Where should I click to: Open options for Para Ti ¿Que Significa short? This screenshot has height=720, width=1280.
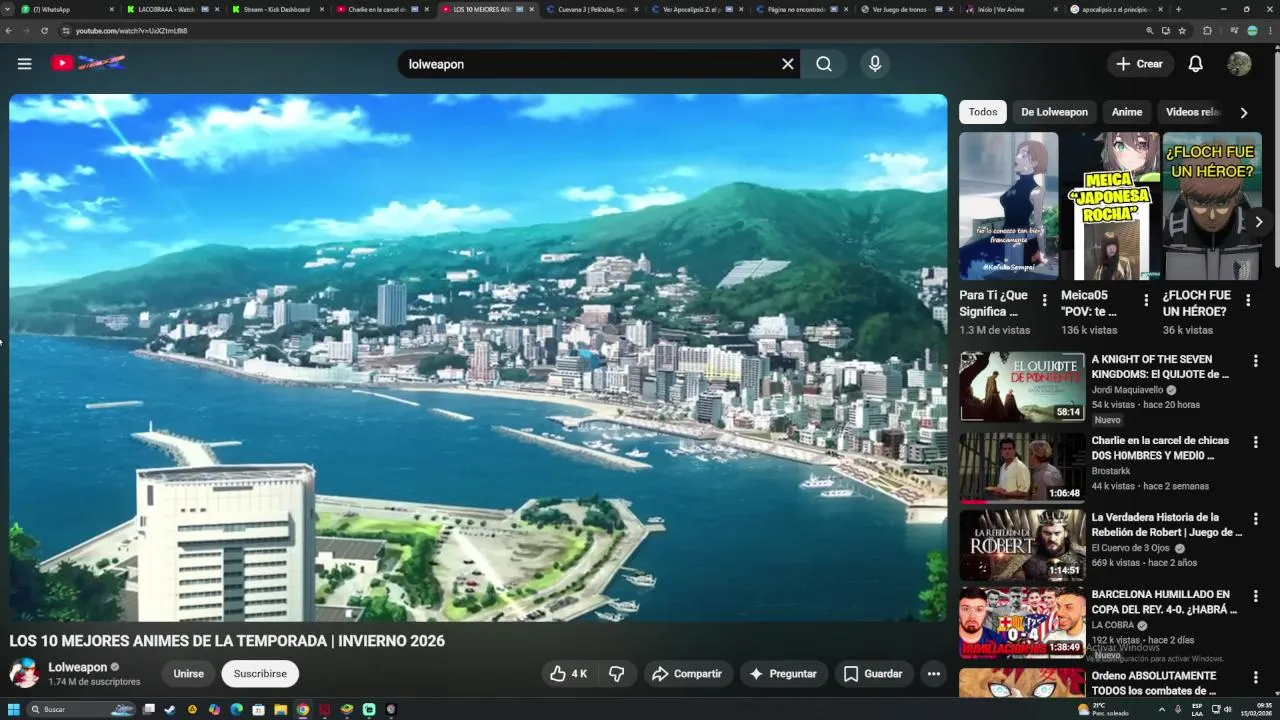click(1045, 300)
